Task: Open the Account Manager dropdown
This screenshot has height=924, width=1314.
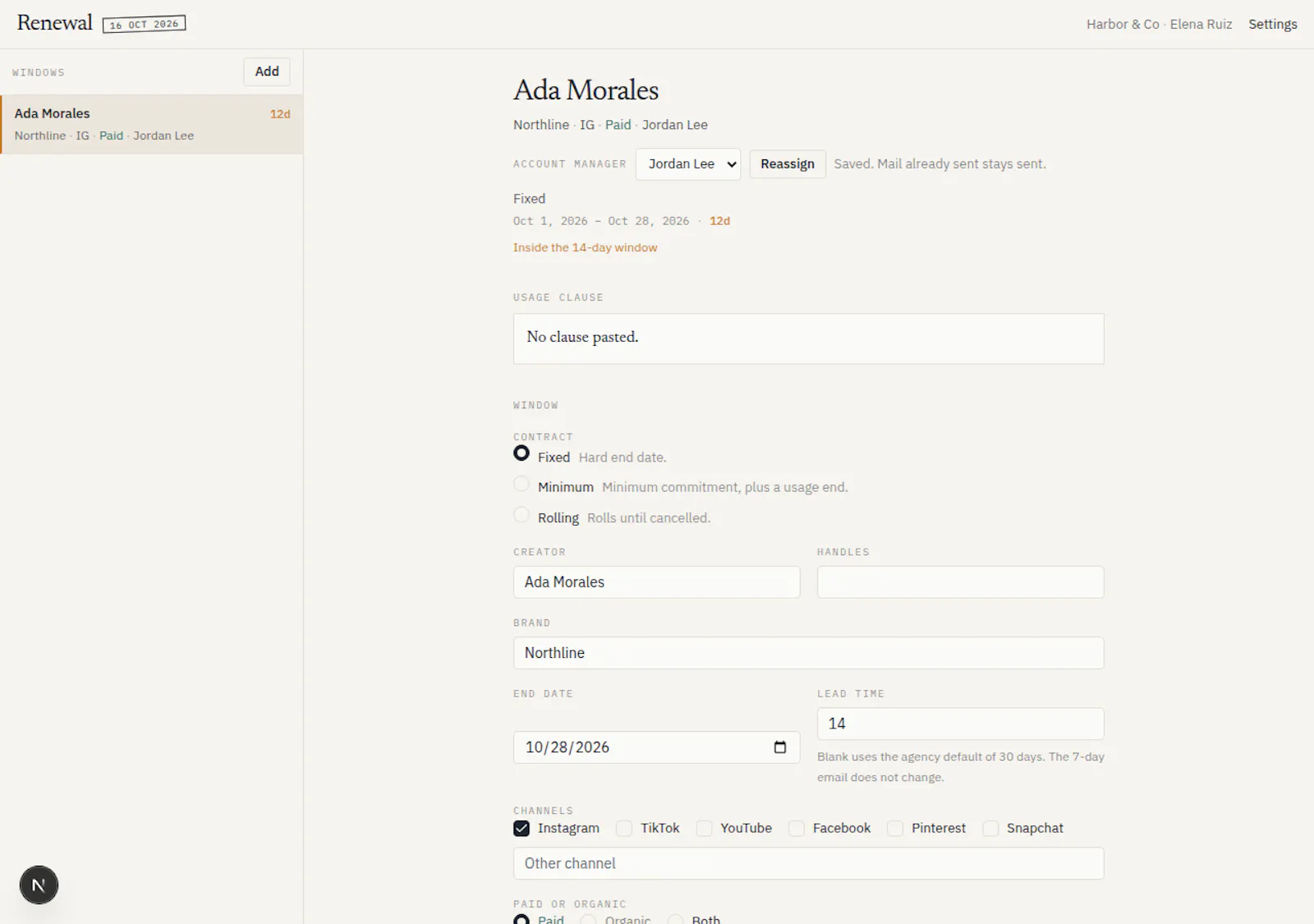Action: (688, 164)
